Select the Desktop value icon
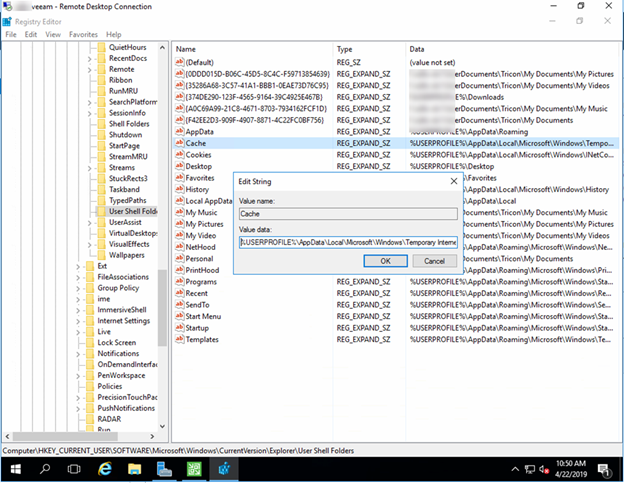 [x=179, y=166]
